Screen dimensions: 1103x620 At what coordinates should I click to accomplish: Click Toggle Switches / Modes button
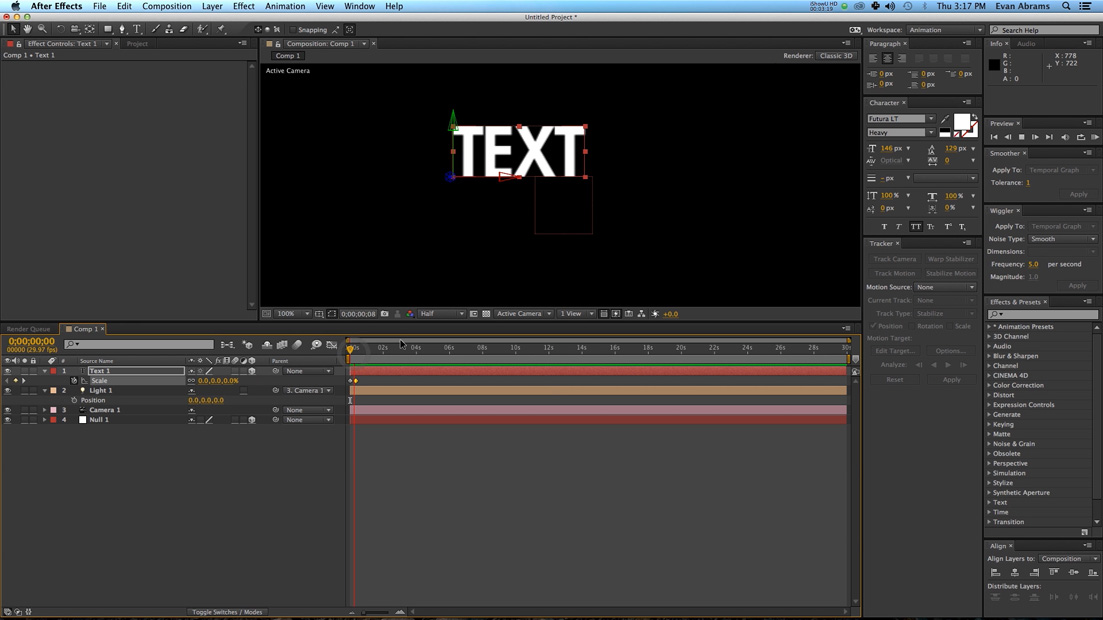[x=227, y=612]
